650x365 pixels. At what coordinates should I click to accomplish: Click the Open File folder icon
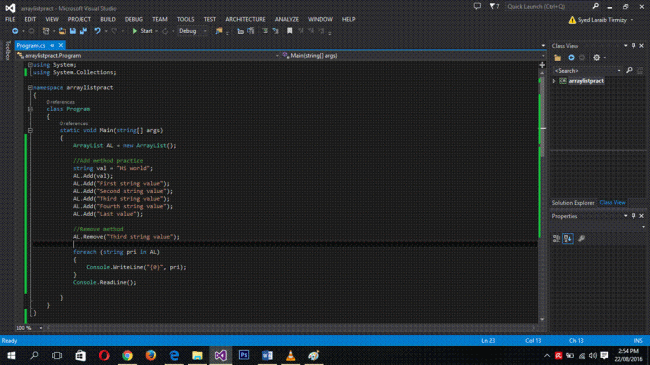point(62,31)
